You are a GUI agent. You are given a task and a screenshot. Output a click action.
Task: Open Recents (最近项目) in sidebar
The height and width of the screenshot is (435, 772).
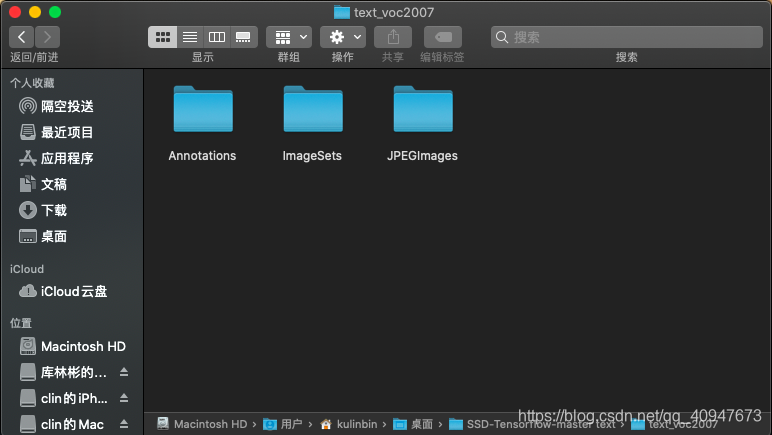click(x=72, y=132)
